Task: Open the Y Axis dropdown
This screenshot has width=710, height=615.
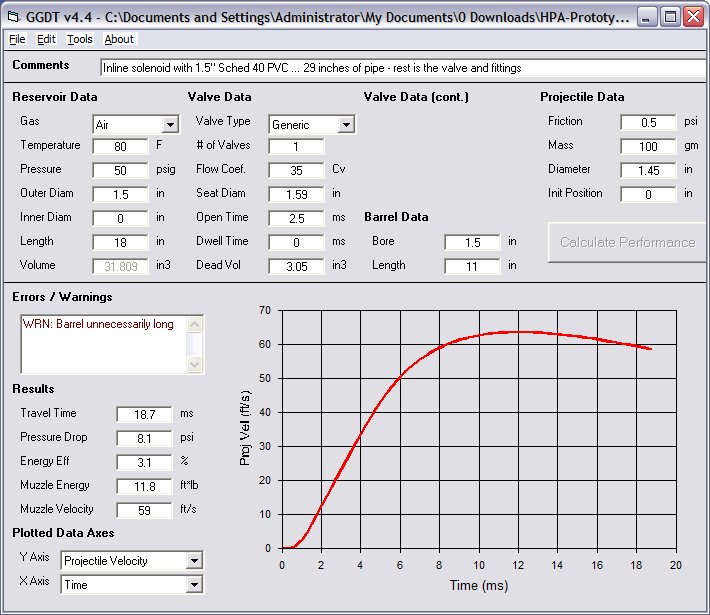Action: point(194,561)
